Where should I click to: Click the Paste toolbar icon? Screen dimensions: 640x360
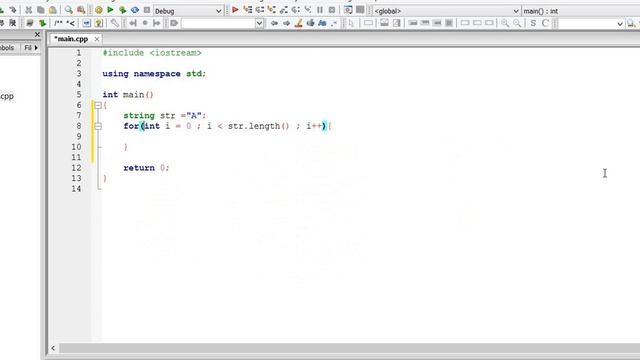pyautogui.click(x=53, y=10)
